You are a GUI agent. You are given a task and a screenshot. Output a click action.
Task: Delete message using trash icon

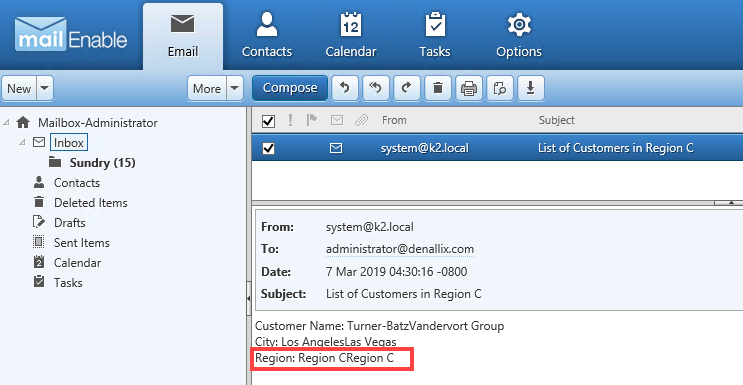tap(438, 88)
